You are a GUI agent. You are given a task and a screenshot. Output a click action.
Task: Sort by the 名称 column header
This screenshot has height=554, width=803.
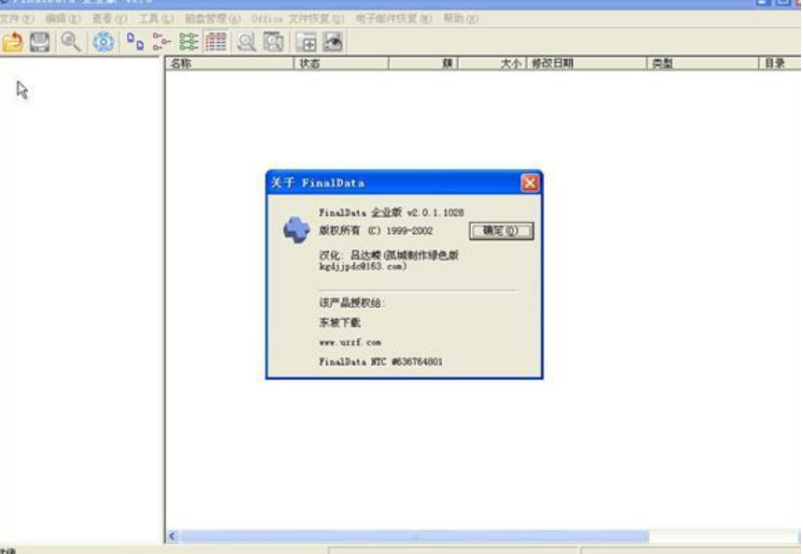pos(229,63)
